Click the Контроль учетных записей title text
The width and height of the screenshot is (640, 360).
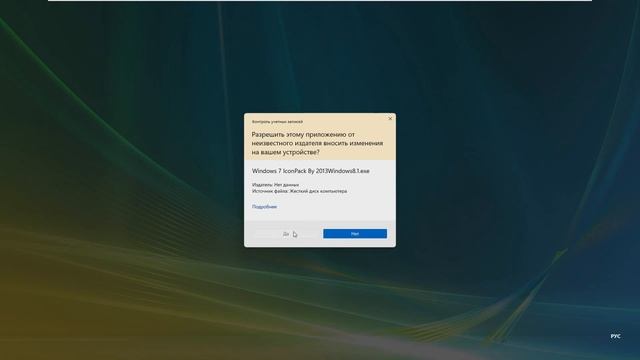point(277,122)
